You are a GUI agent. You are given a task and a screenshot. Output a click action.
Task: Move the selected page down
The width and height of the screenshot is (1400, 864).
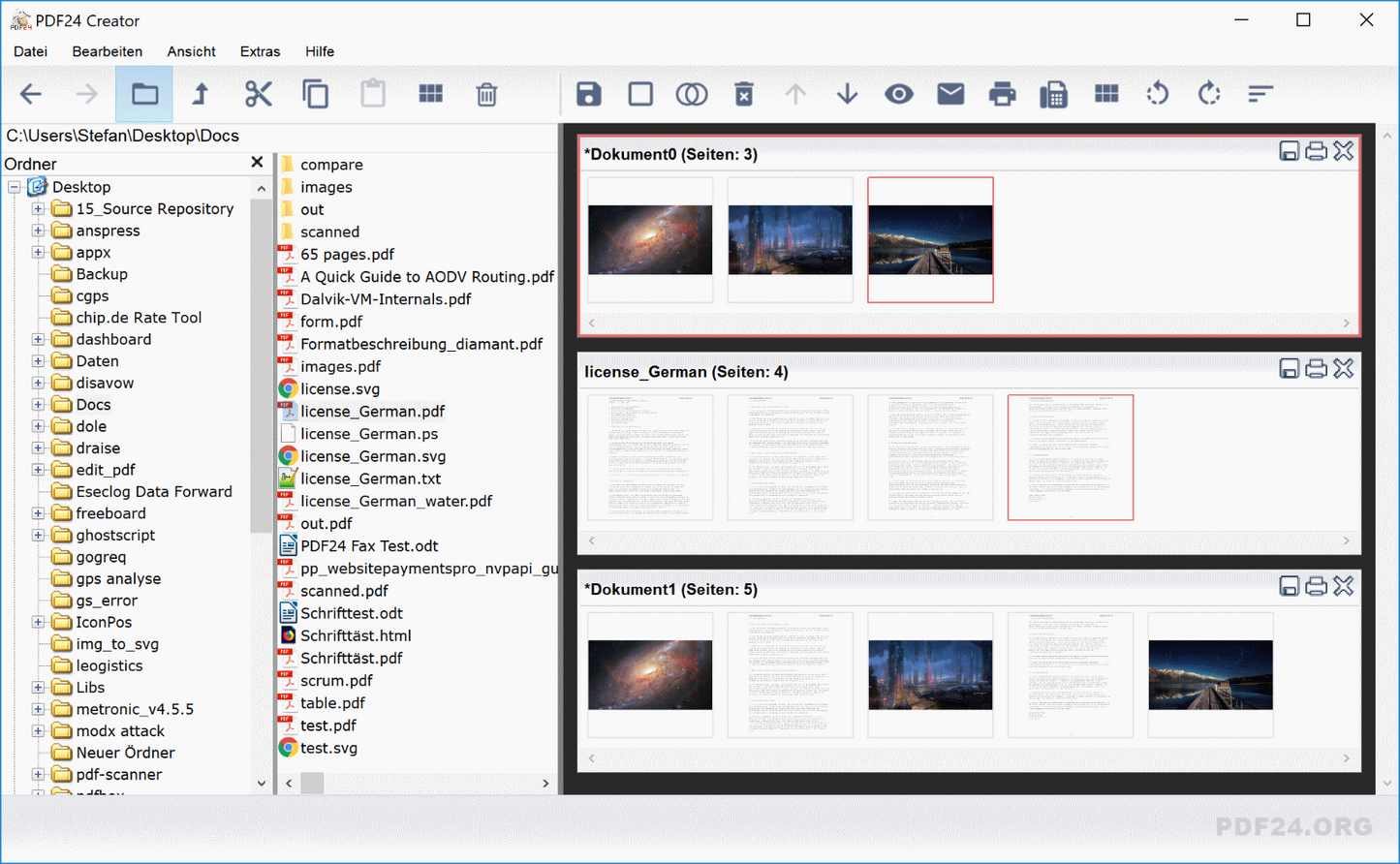[847, 94]
